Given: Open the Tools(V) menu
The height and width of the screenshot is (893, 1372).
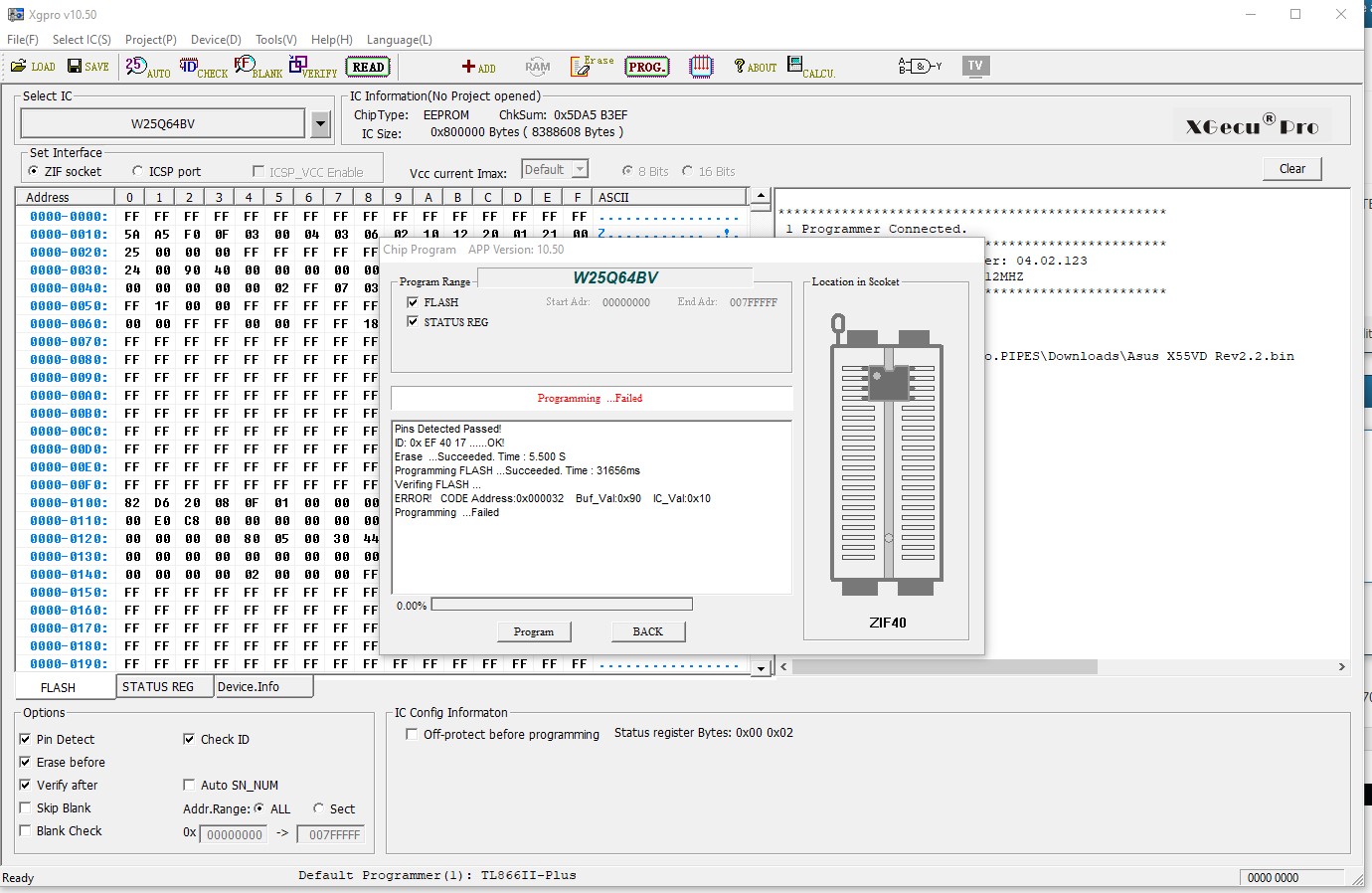Looking at the screenshot, I should 276,40.
